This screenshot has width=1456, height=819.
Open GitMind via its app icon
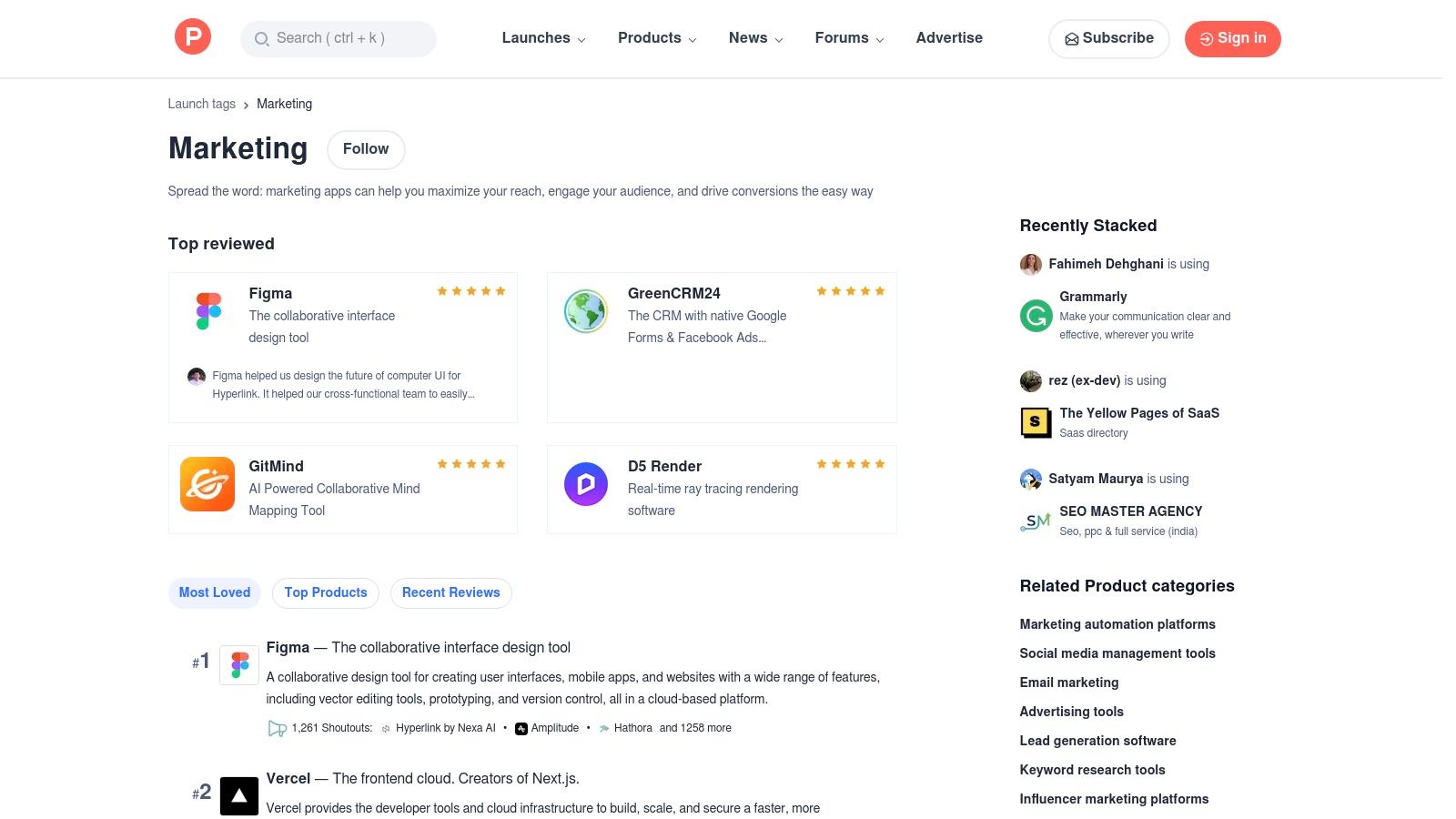tap(207, 483)
